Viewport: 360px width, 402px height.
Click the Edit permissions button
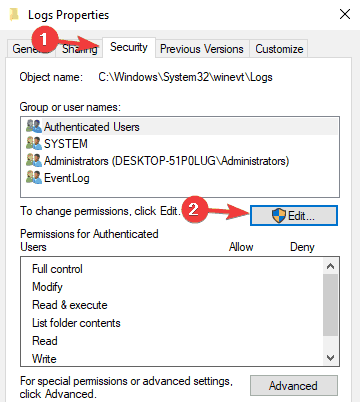[294, 216]
